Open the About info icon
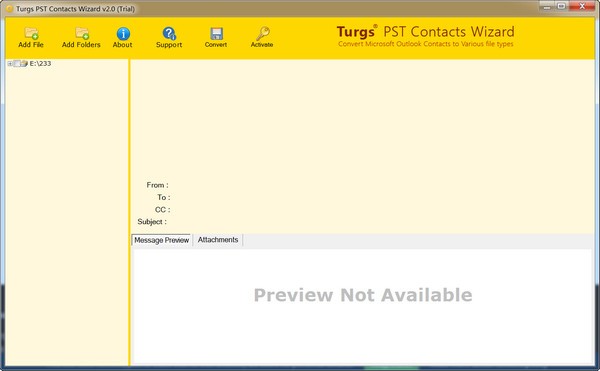The image size is (600, 371). pos(123,34)
